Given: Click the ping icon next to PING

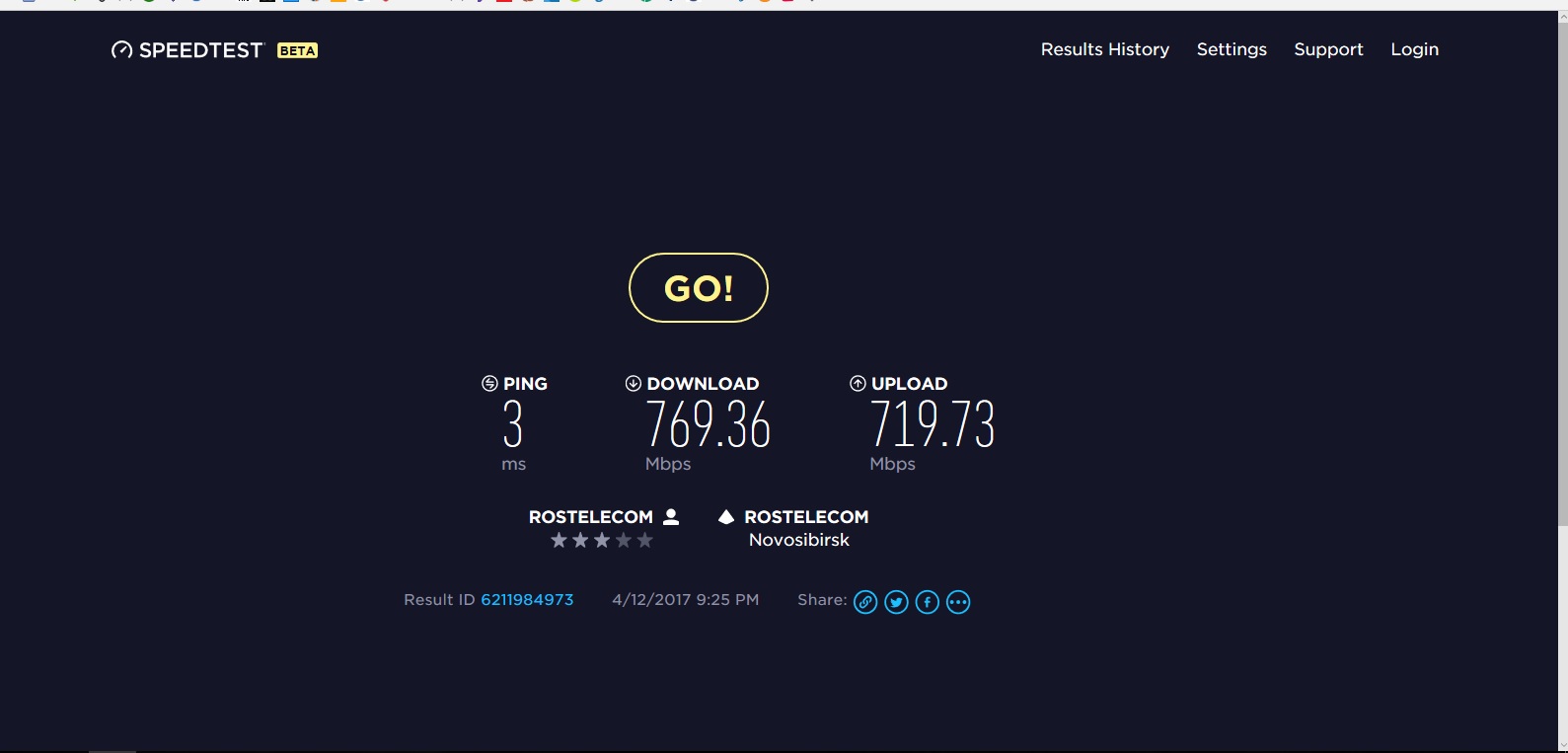Looking at the screenshot, I should (489, 383).
